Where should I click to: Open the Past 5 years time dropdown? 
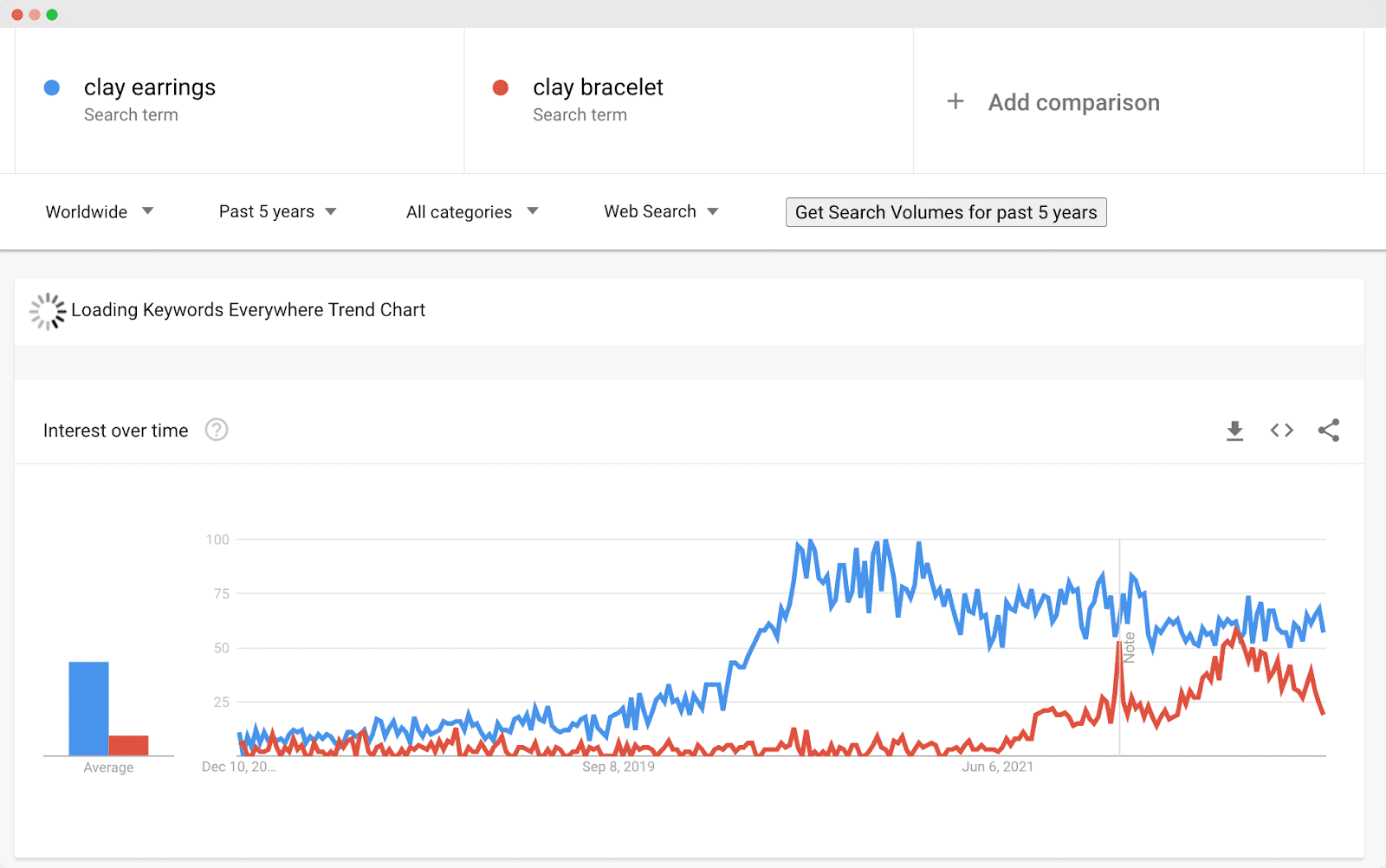click(277, 211)
